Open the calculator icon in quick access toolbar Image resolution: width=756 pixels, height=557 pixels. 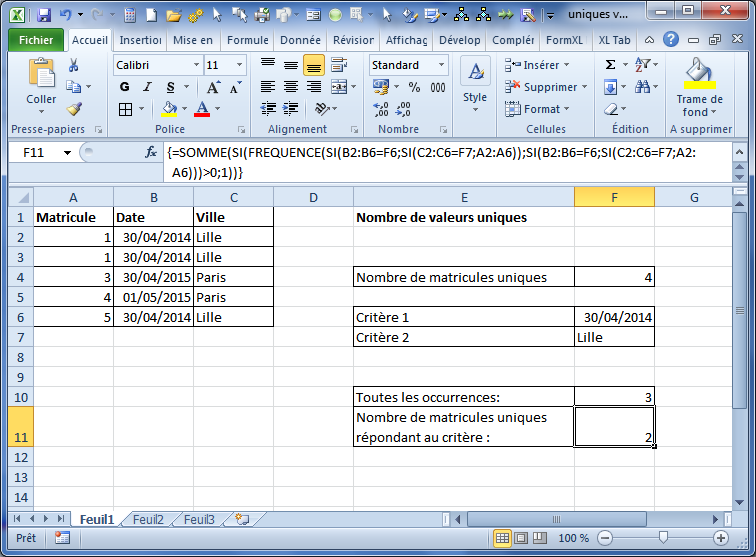point(130,15)
